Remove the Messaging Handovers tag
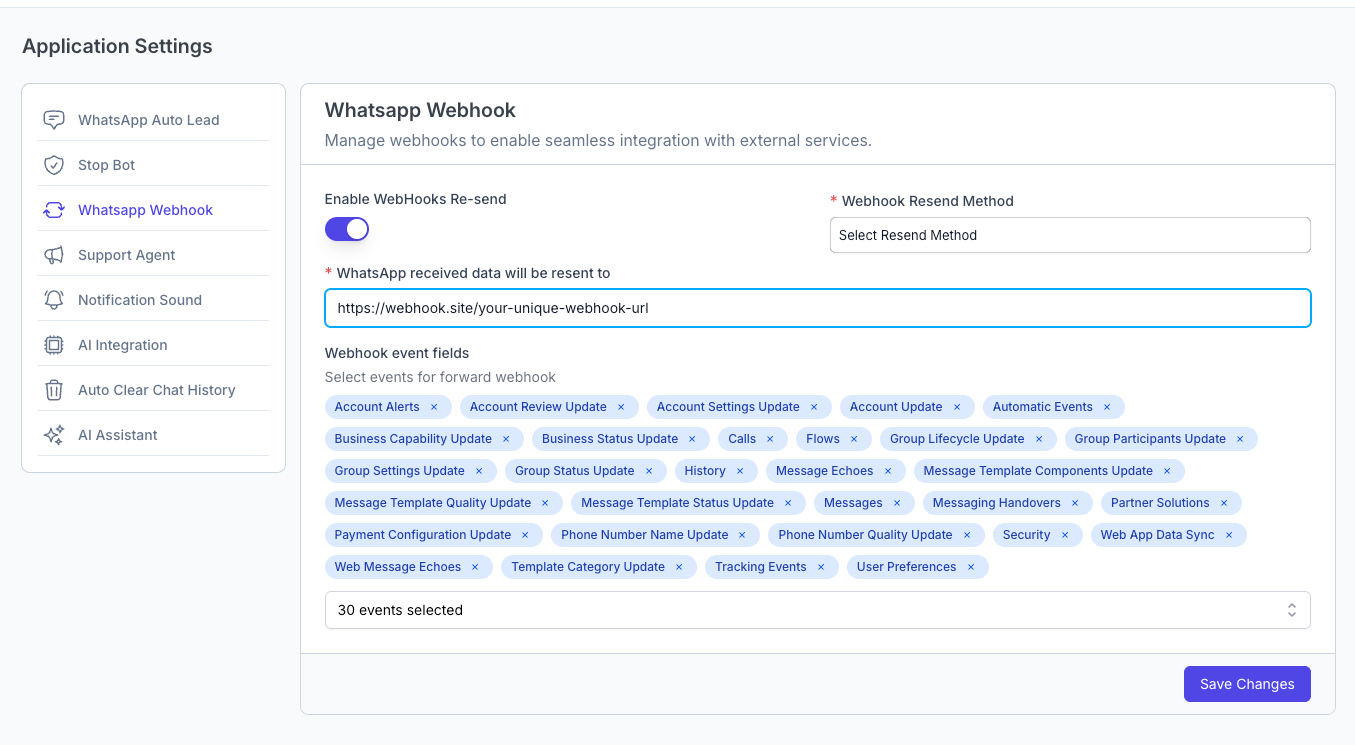The height and width of the screenshot is (745, 1355). click(x=1075, y=503)
